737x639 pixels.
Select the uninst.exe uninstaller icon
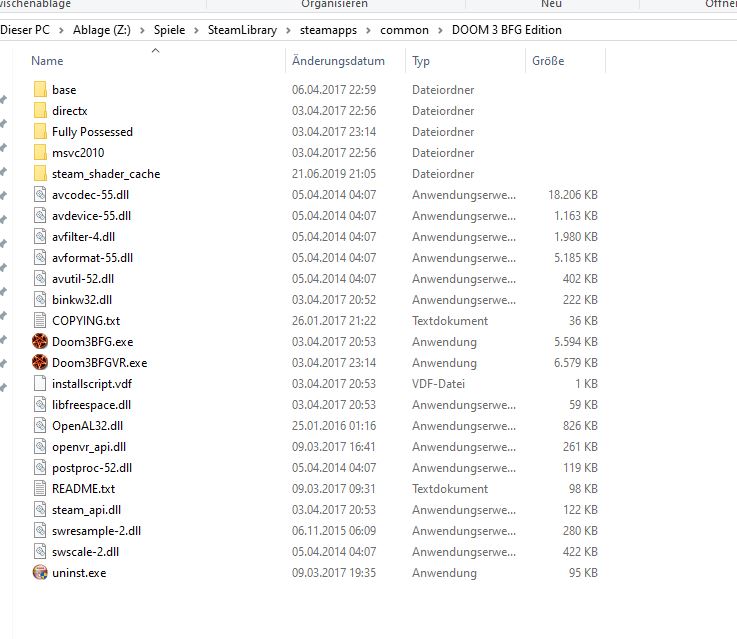click(x=40, y=572)
